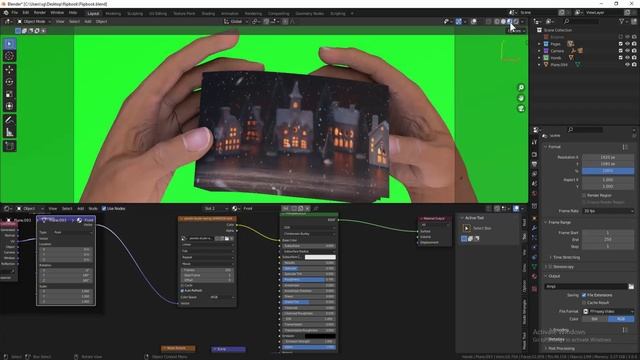The image size is (640, 360).
Task: Hide the Hands collection in viewport
Action: (627, 58)
